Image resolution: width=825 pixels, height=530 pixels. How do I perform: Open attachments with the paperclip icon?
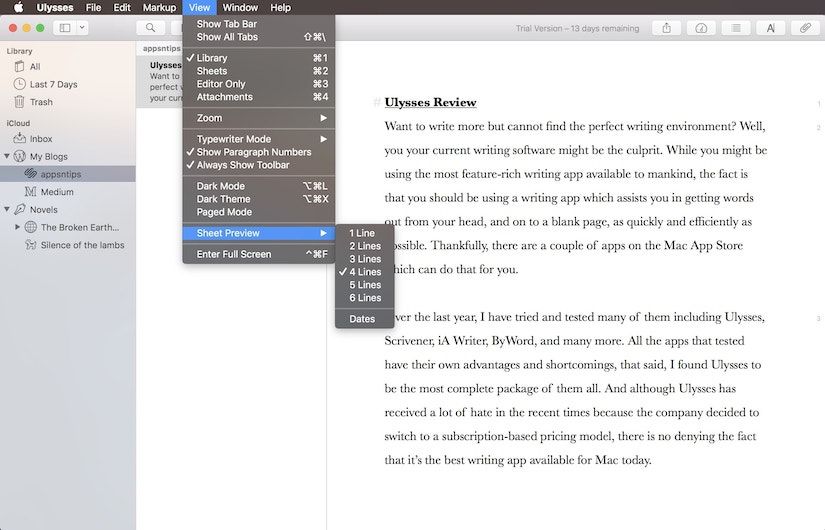[806, 28]
